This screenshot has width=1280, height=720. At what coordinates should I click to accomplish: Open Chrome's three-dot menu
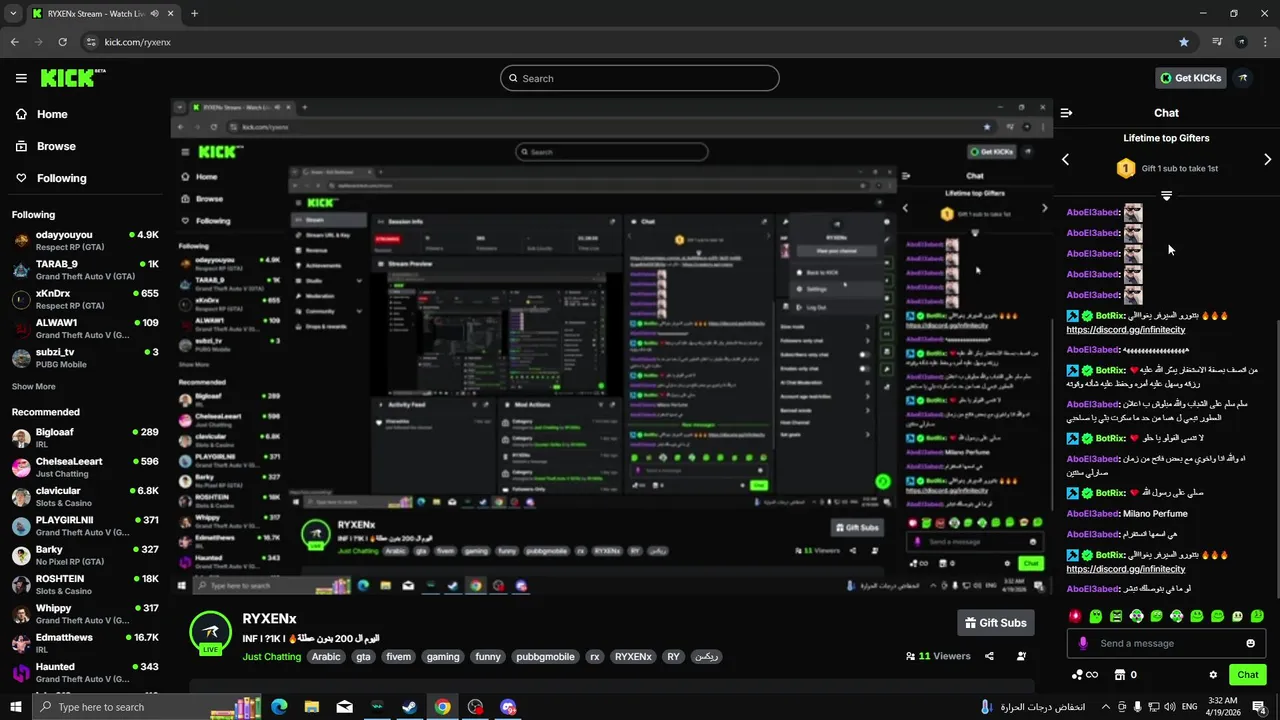point(1266,42)
